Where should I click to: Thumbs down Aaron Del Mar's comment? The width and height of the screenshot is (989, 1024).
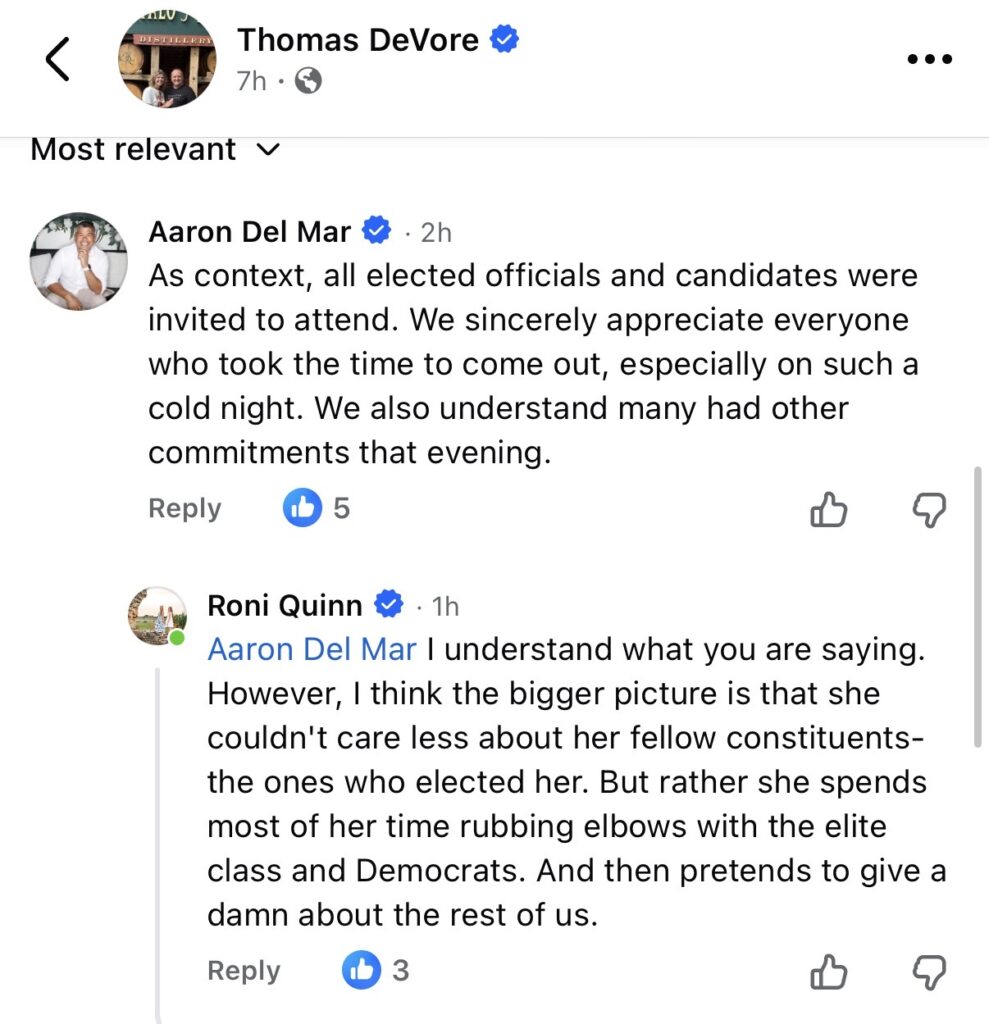(930, 511)
